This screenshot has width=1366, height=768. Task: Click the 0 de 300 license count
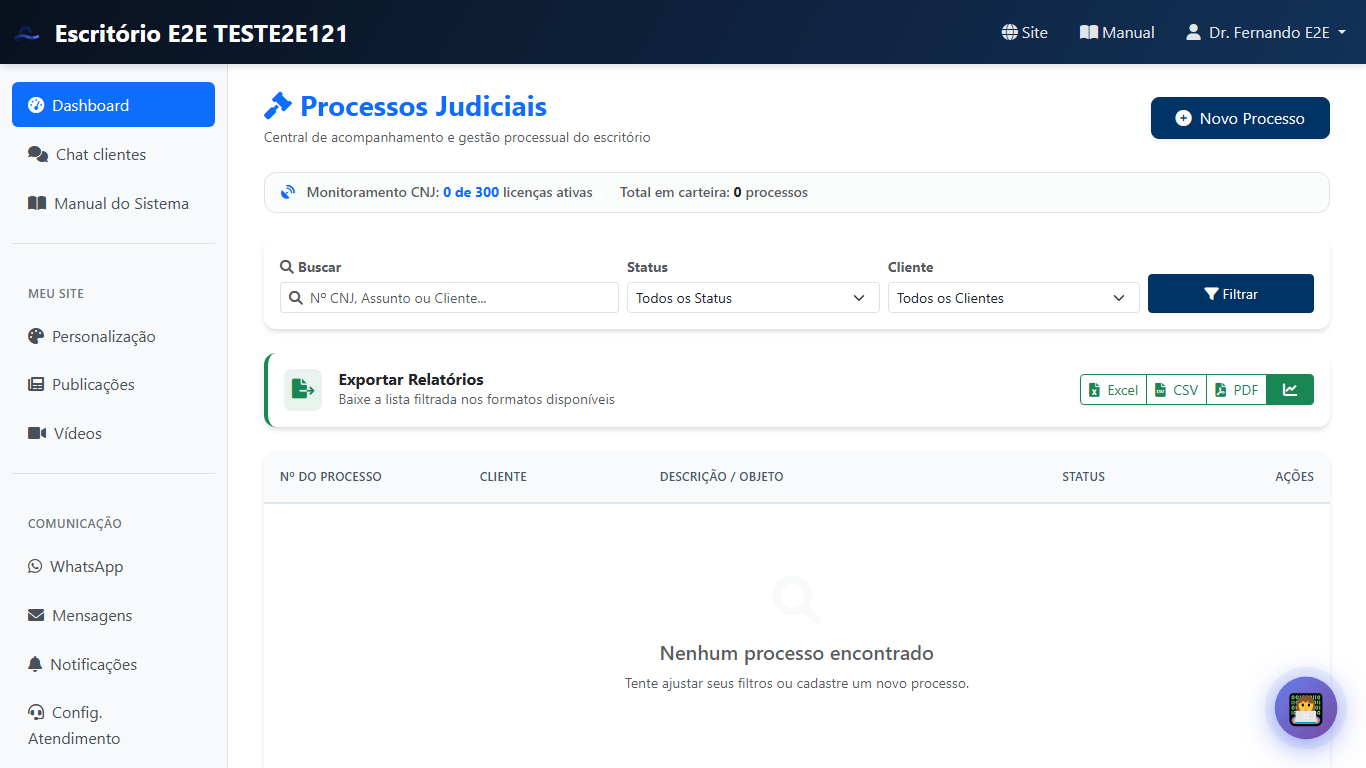click(471, 192)
